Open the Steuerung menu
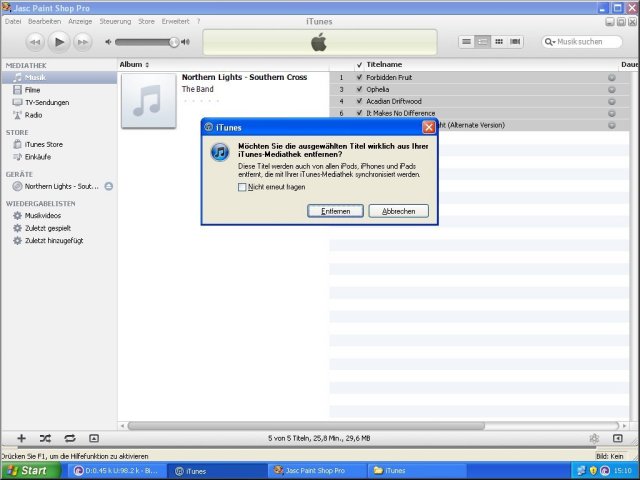The width and height of the screenshot is (640, 480). [115, 20]
